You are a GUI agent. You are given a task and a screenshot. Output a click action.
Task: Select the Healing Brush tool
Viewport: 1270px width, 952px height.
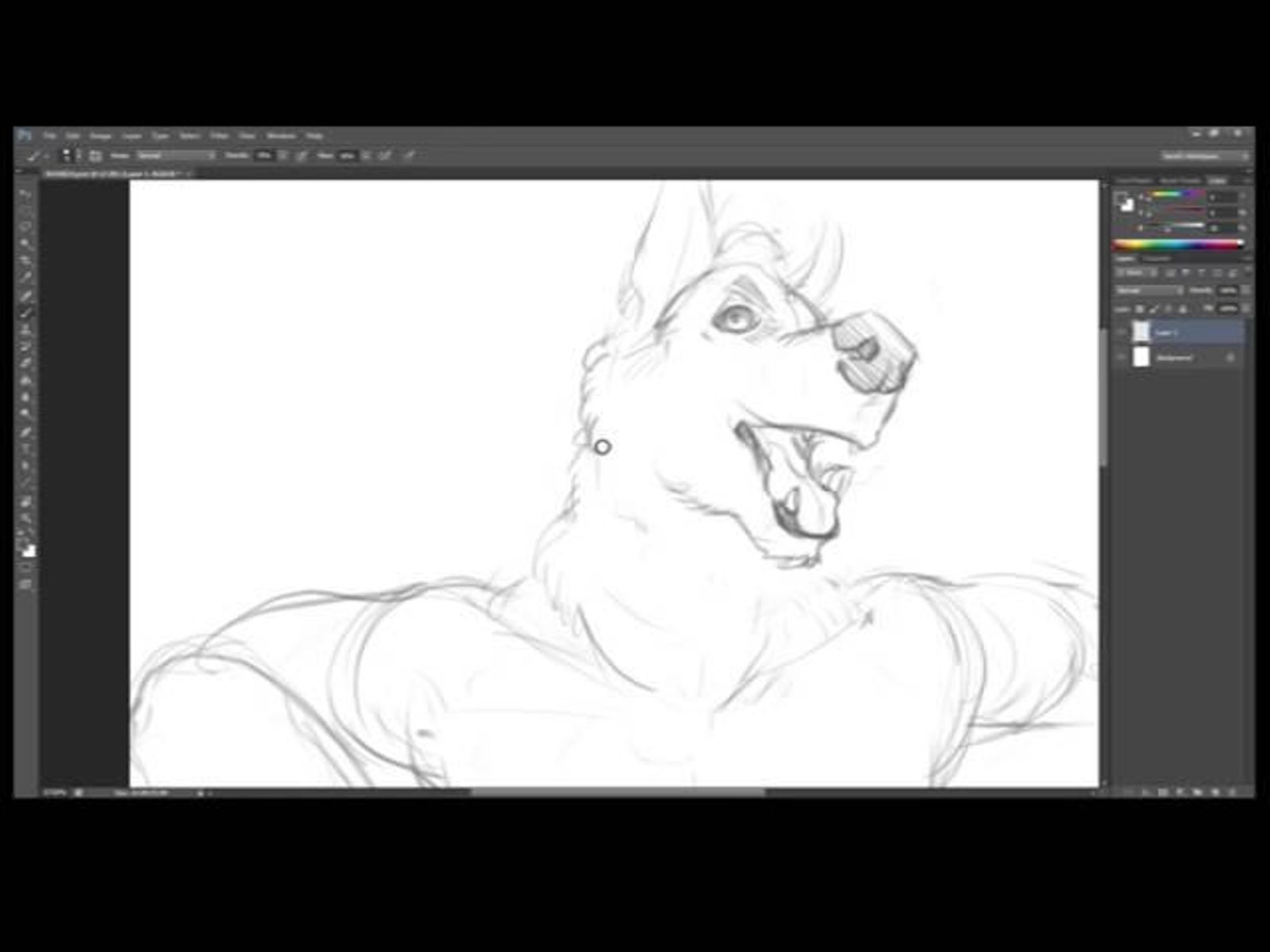(25, 295)
